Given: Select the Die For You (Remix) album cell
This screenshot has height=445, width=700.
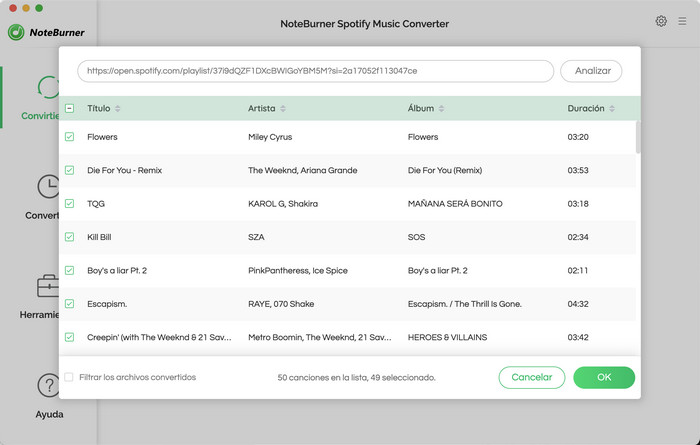Looking at the screenshot, I should pos(445,170).
